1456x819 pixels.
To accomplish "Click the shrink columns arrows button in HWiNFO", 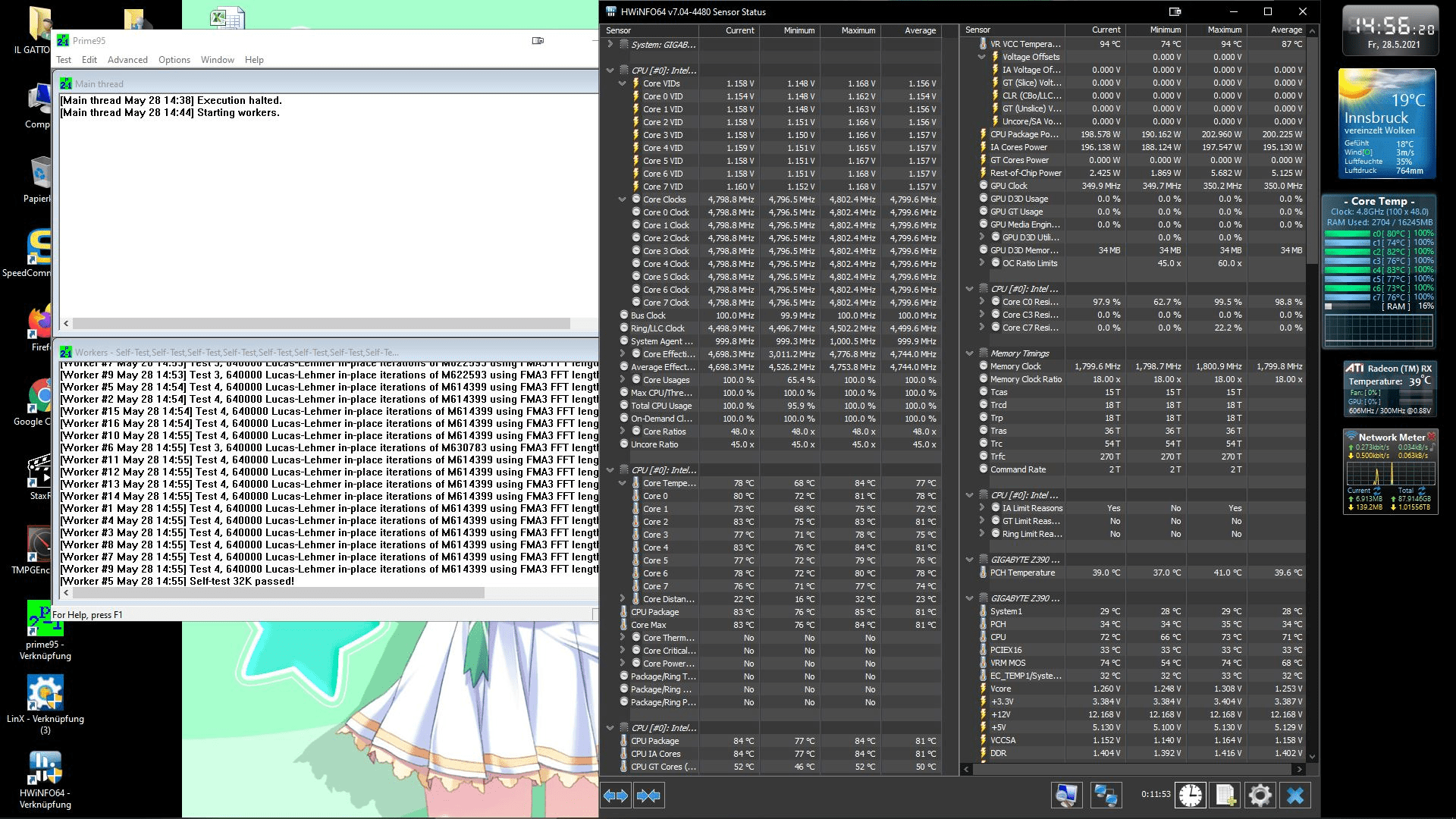I will coord(648,795).
